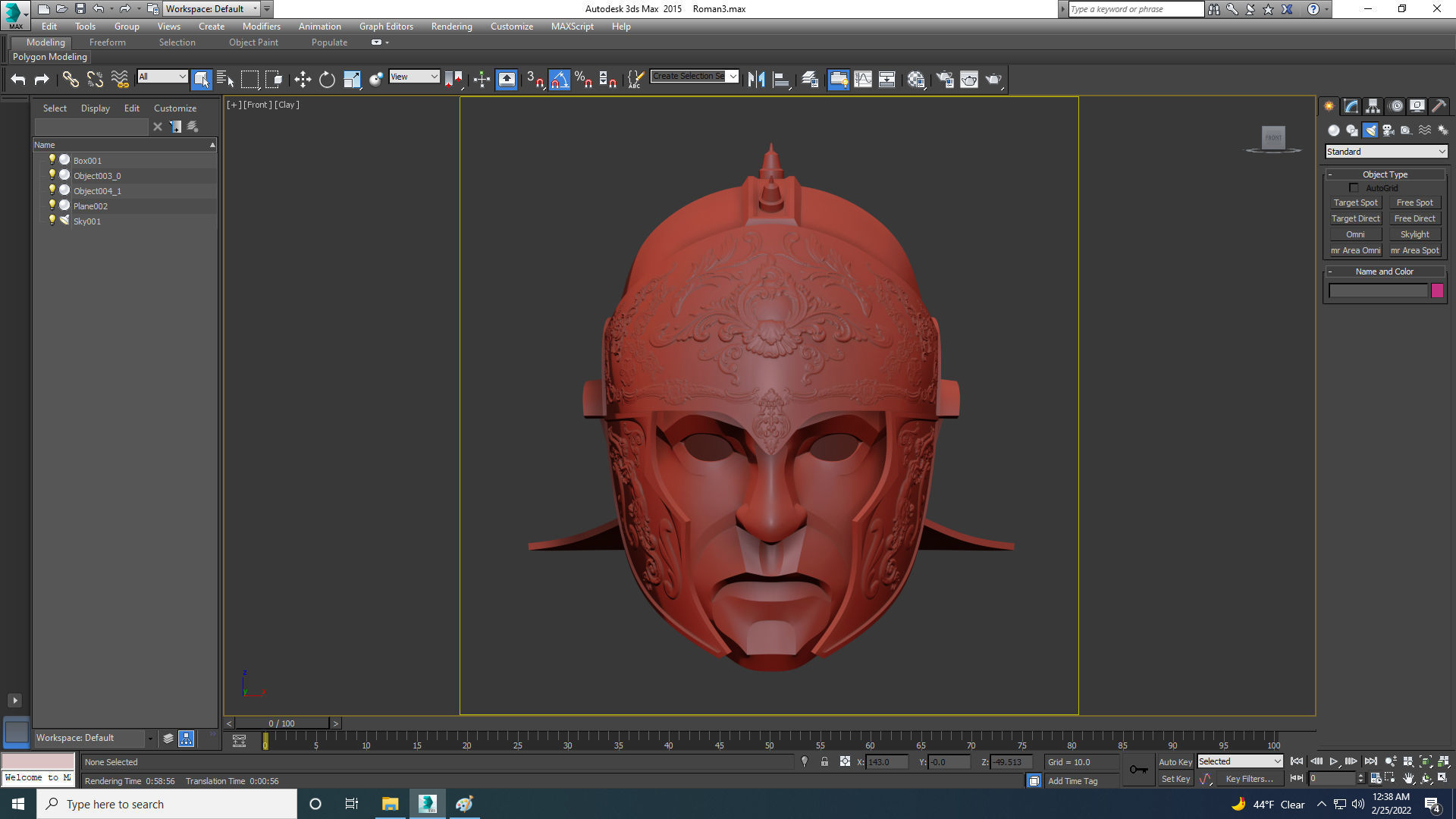Toggle Window/Crossing selection mode
The image size is (1456, 819).
(x=274, y=79)
